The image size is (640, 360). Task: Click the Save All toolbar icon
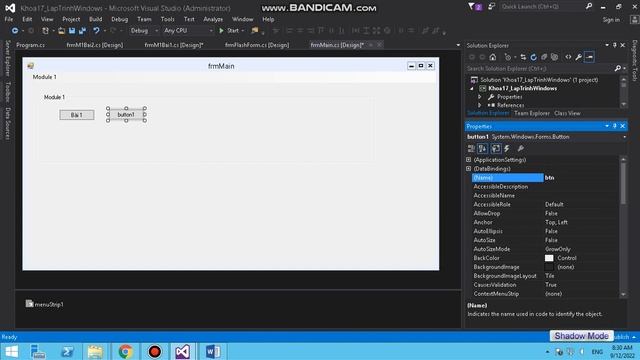coord(82,31)
